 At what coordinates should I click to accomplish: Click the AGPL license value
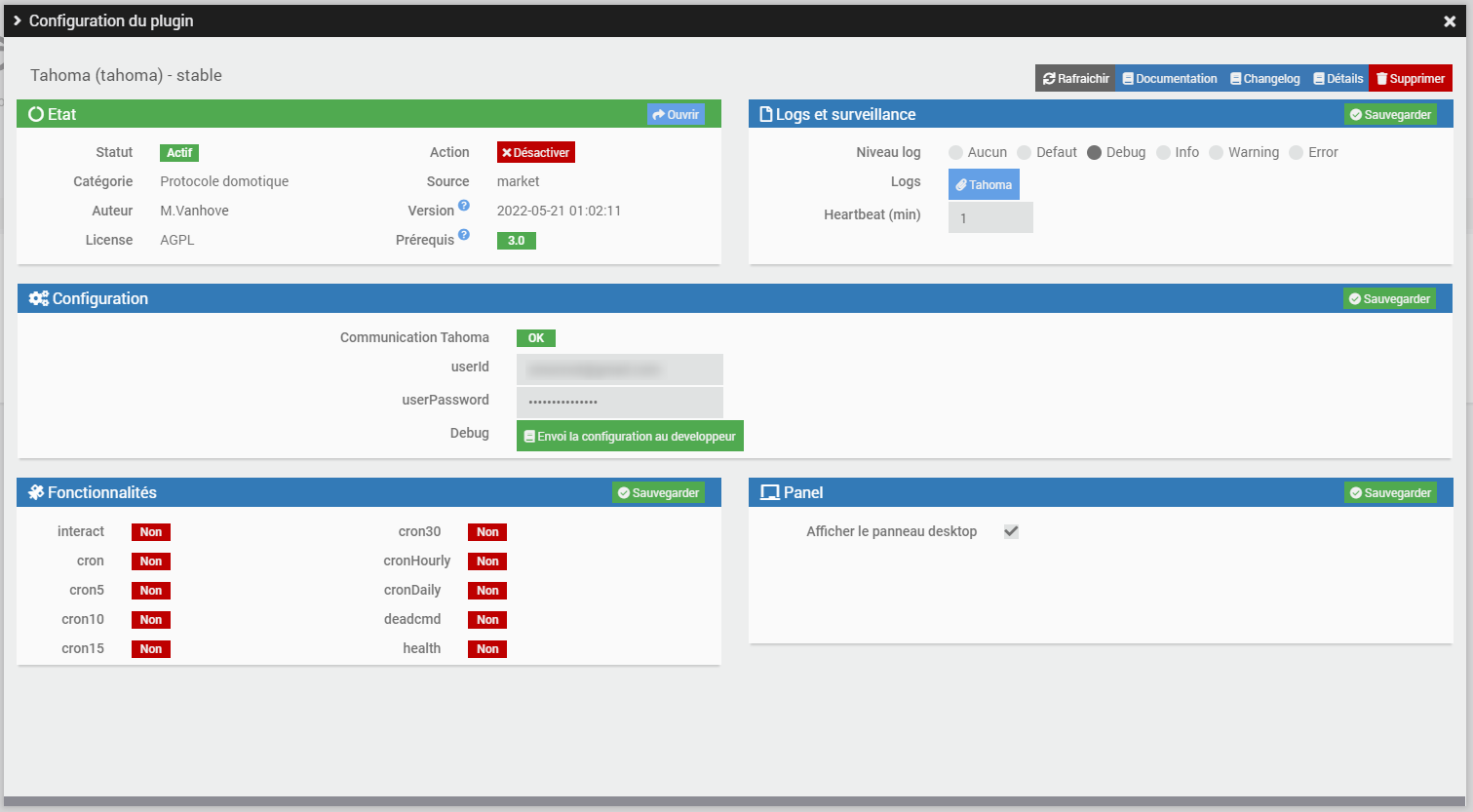(x=177, y=240)
